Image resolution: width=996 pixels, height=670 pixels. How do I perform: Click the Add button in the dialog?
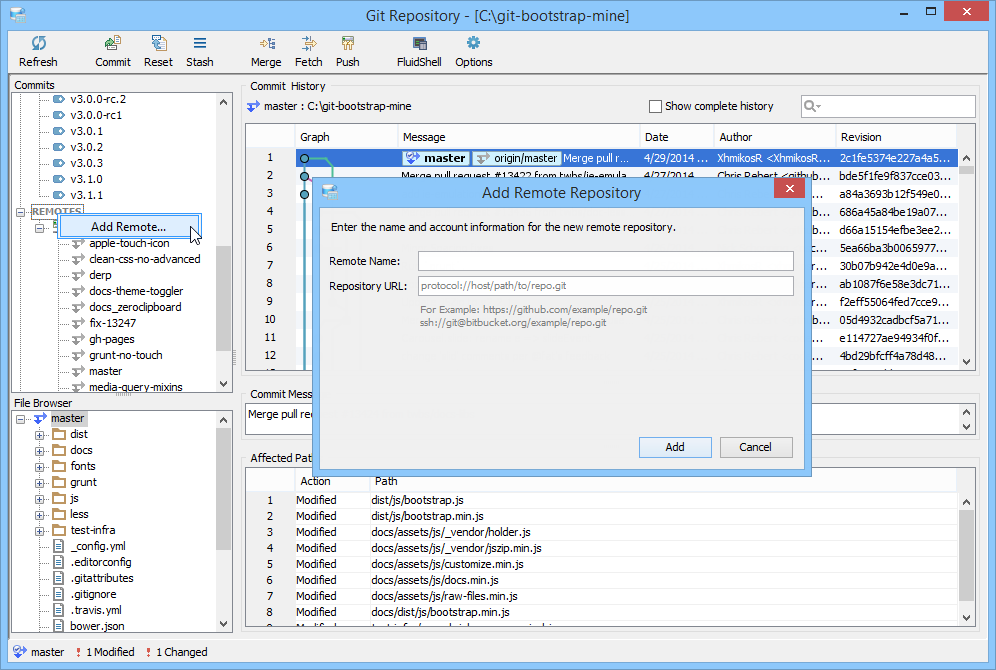pyautogui.click(x=675, y=447)
